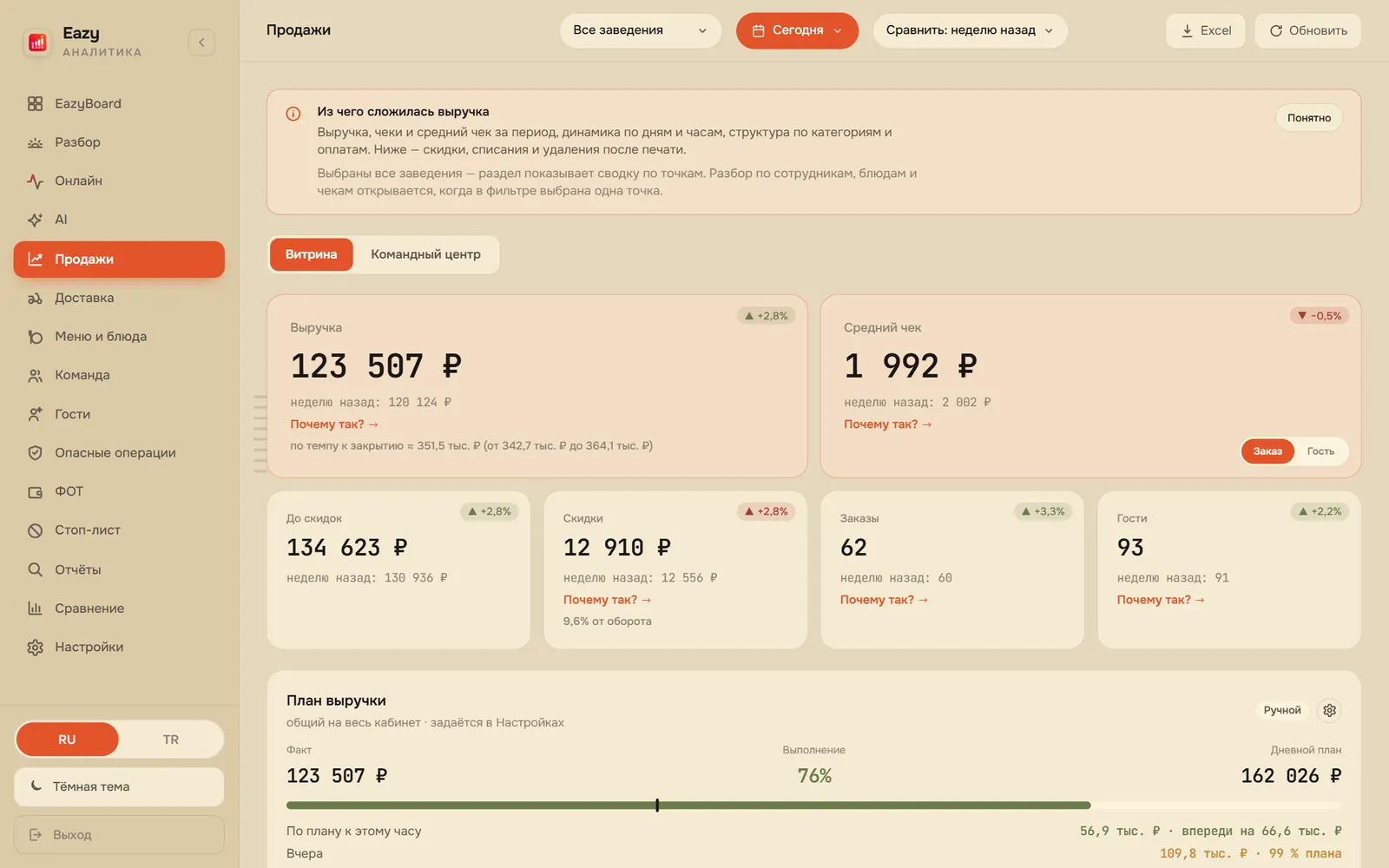Image resolution: width=1389 pixels, height=868 pixels.
Task: Open plan settings gear next to Ручной
Action: click(x=1329, y=710)
